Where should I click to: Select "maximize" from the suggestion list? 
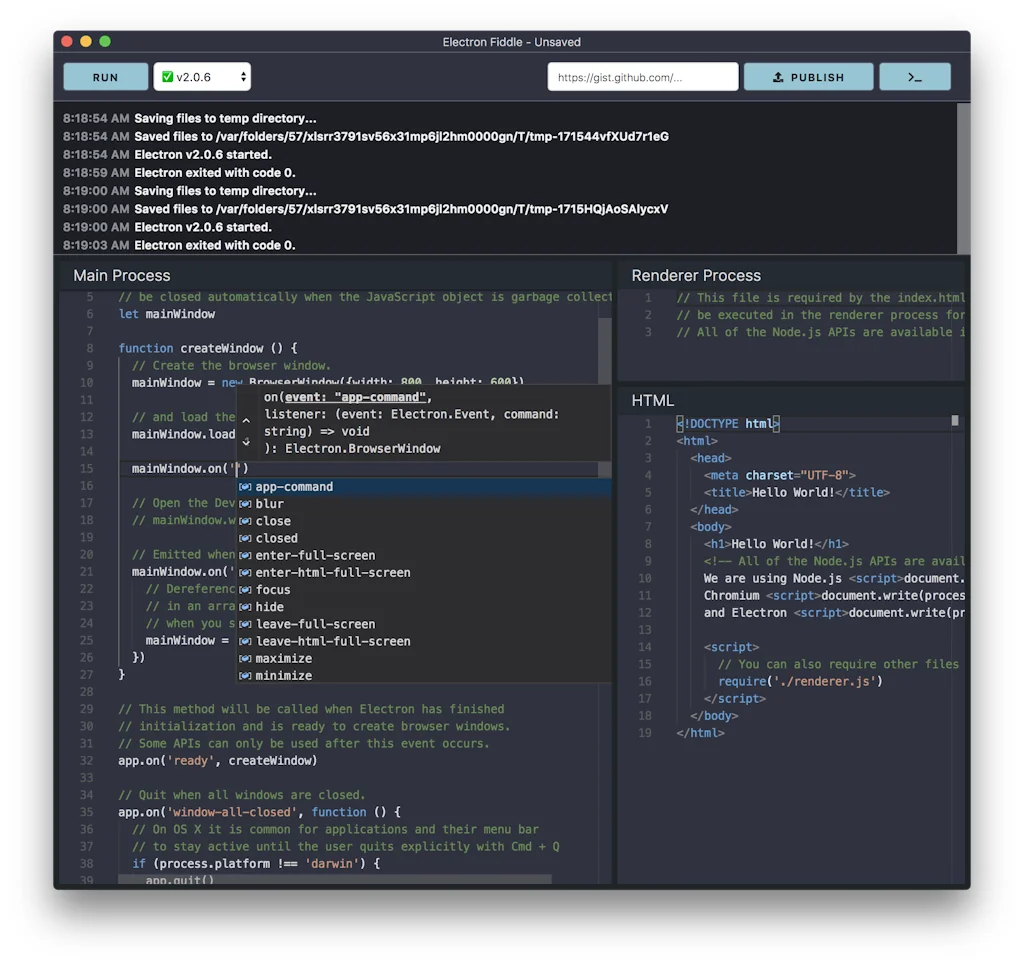click(x=289, y=658)
